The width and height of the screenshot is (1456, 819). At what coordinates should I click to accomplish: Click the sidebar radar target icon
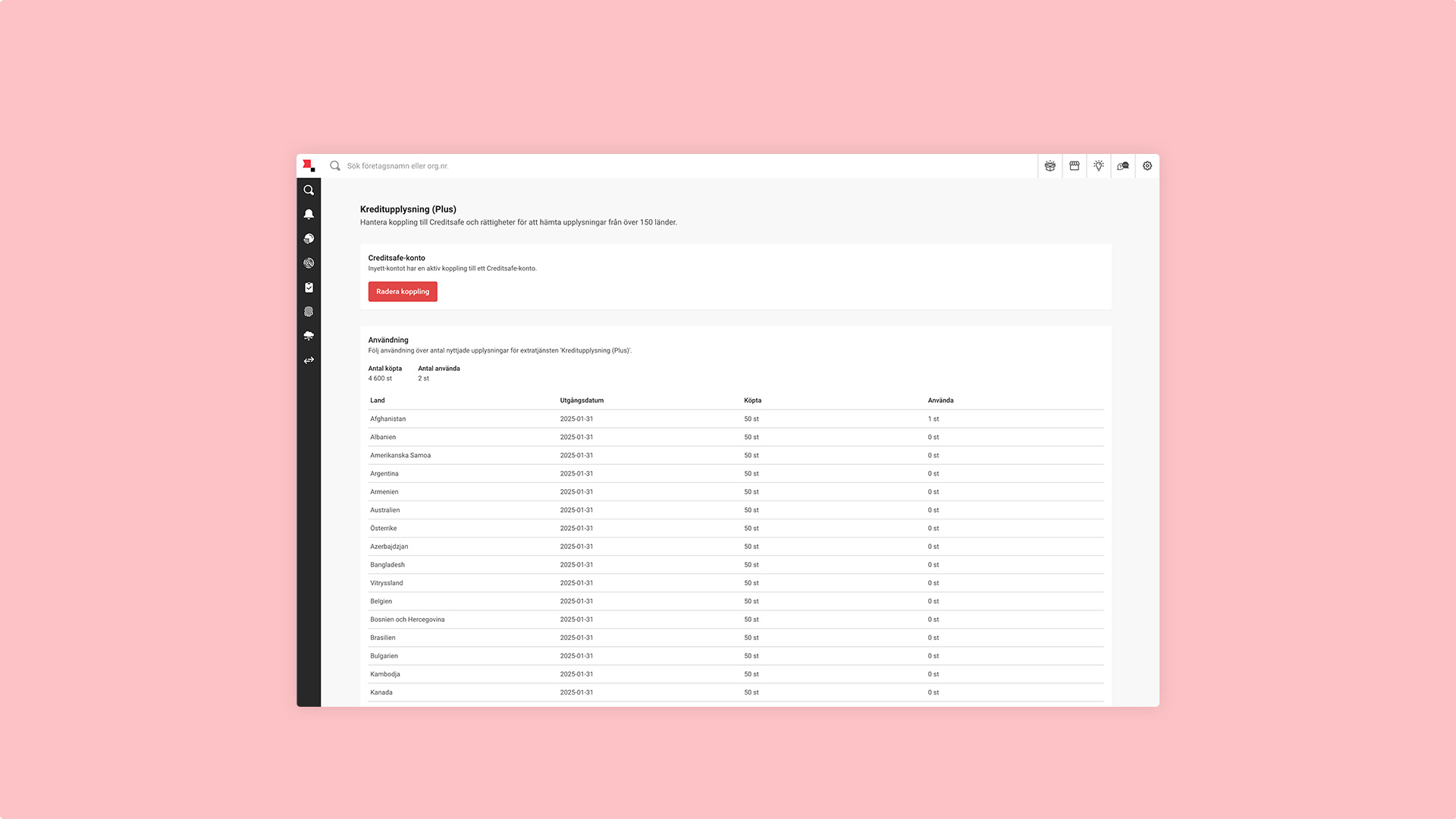pos(309,263)
